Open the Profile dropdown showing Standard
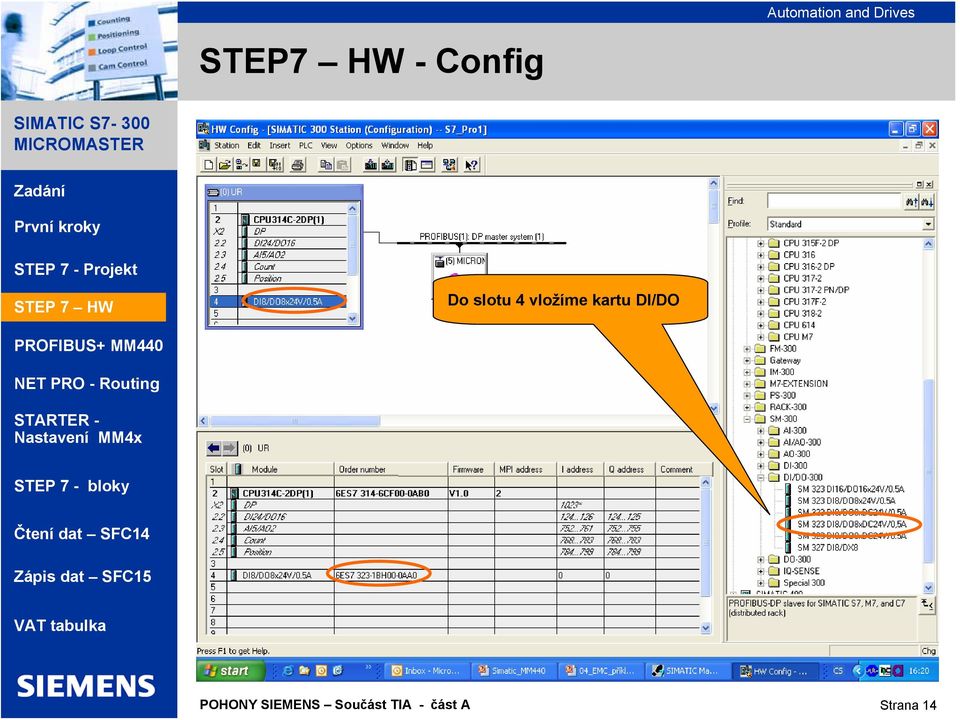This screenshot has width=960, height=720. (x=928, y=224)
